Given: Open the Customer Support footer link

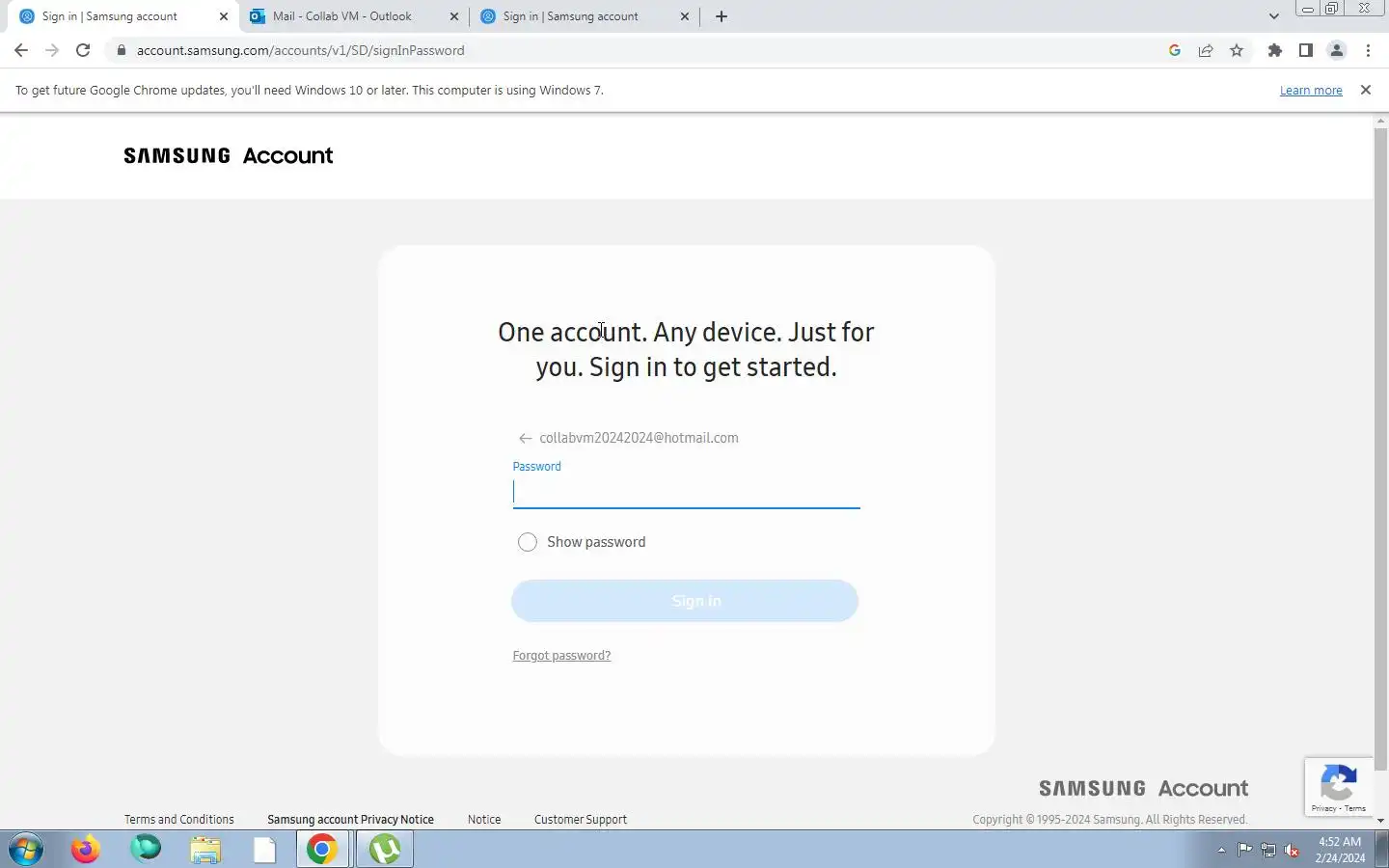Looking at the screenshot, I should (581, 820).
